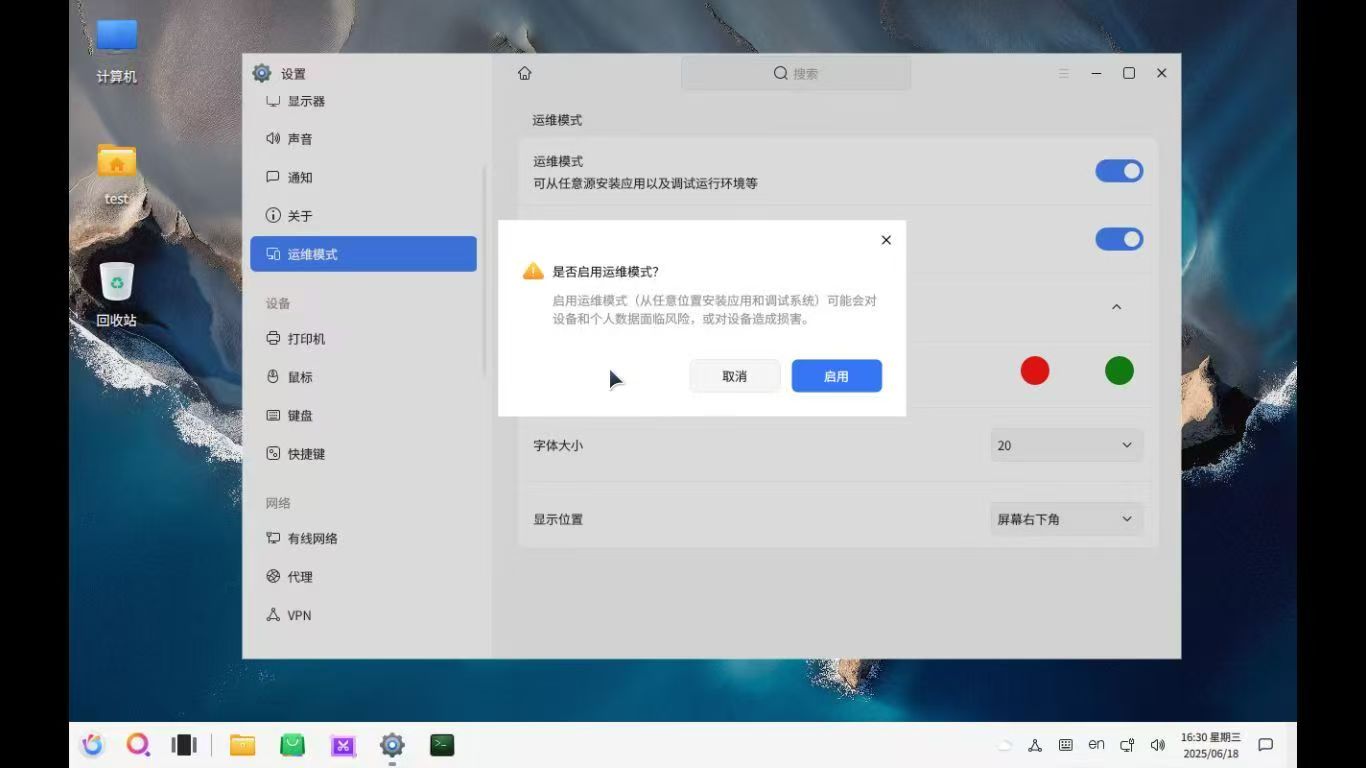
Task: Click the en input method indicator
Action: pos(1097,745)
